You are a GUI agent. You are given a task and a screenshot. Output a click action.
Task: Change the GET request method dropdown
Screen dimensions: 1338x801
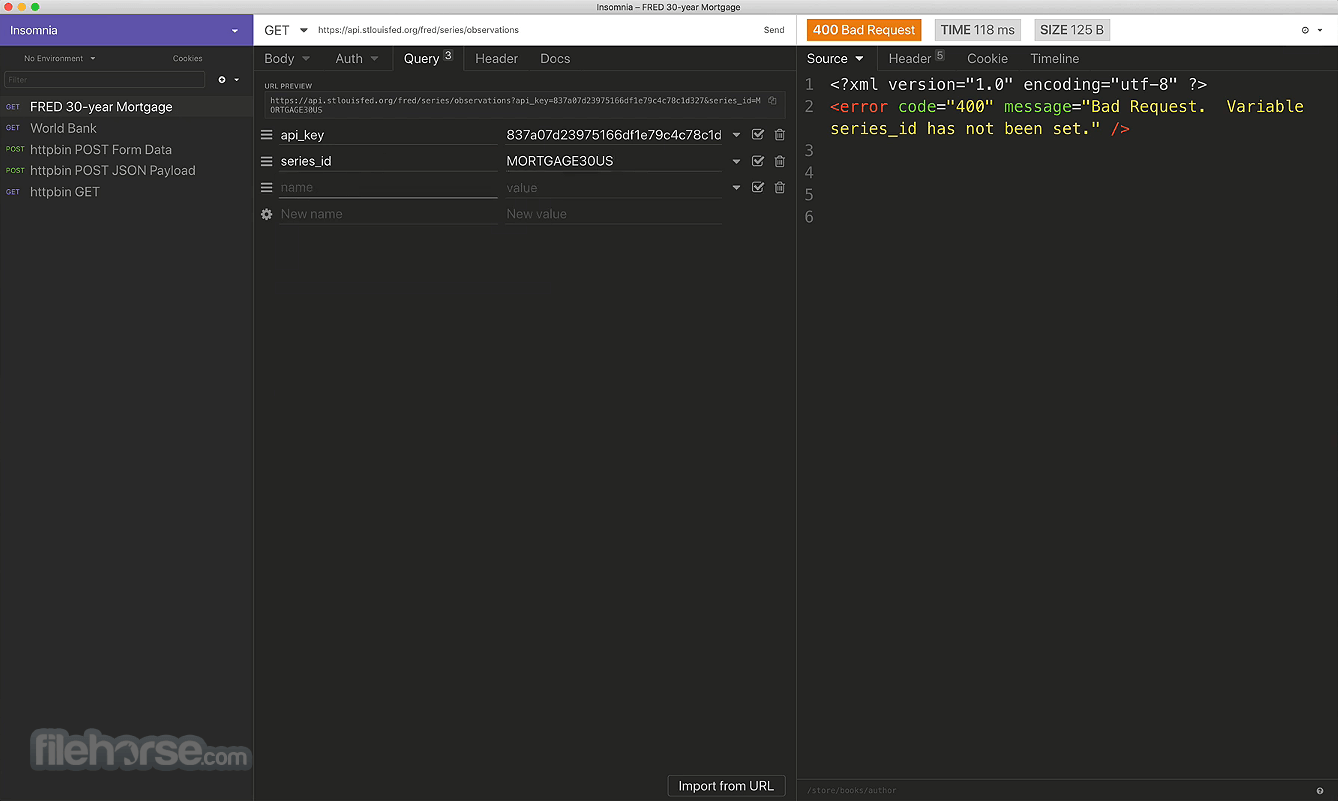pos(285,30)
